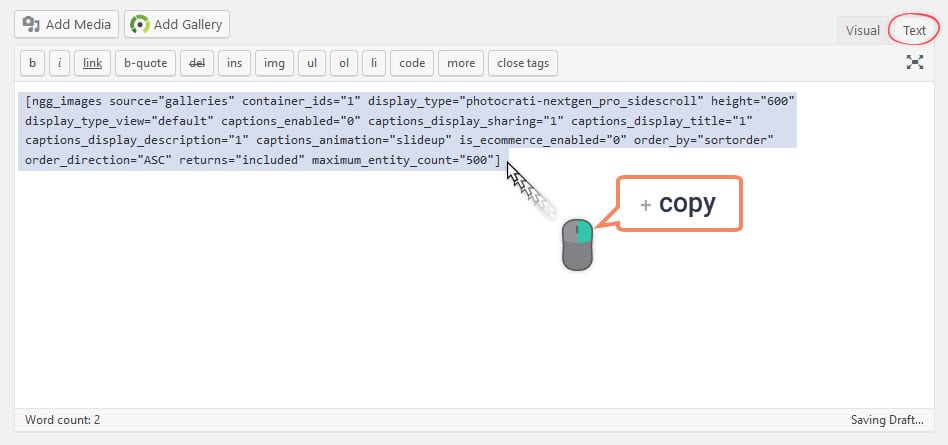Screen dimensions: 948x445
Task: Insert the more tag button
Action: coord(461,63)
